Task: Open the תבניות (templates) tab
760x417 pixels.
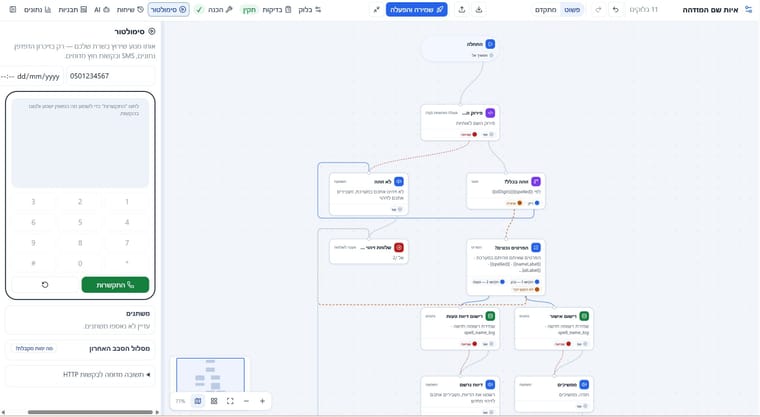Action: tap(73, 9)
